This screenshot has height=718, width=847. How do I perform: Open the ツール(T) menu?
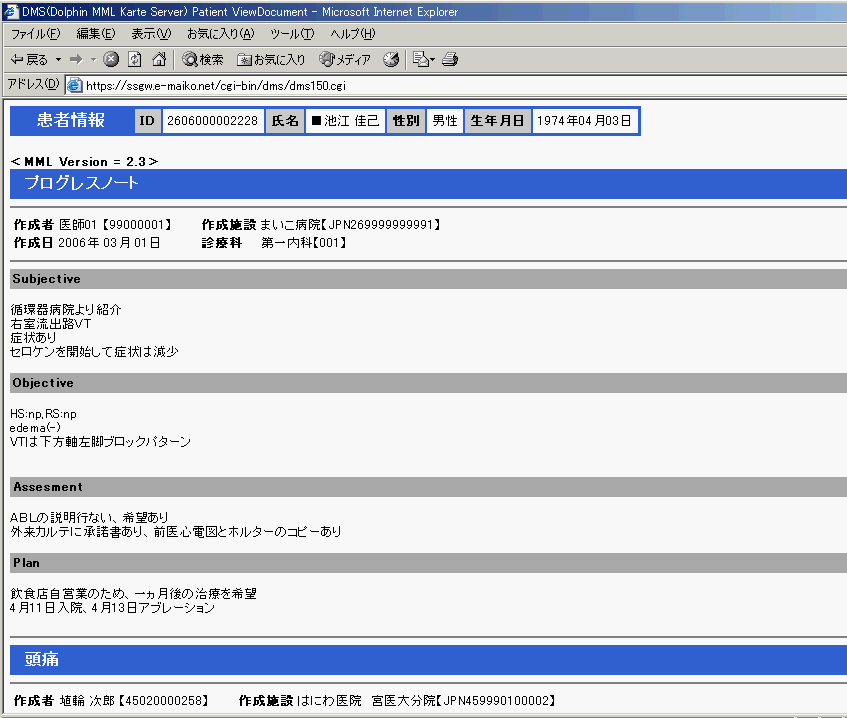[291, 34]
